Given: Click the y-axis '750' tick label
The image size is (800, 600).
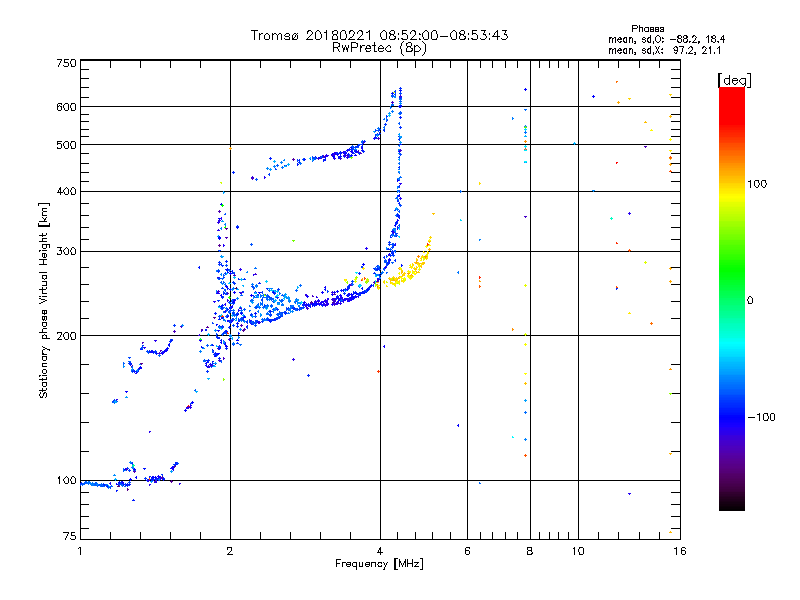Looking at the screenshot, I should click(x=66, y=63).
